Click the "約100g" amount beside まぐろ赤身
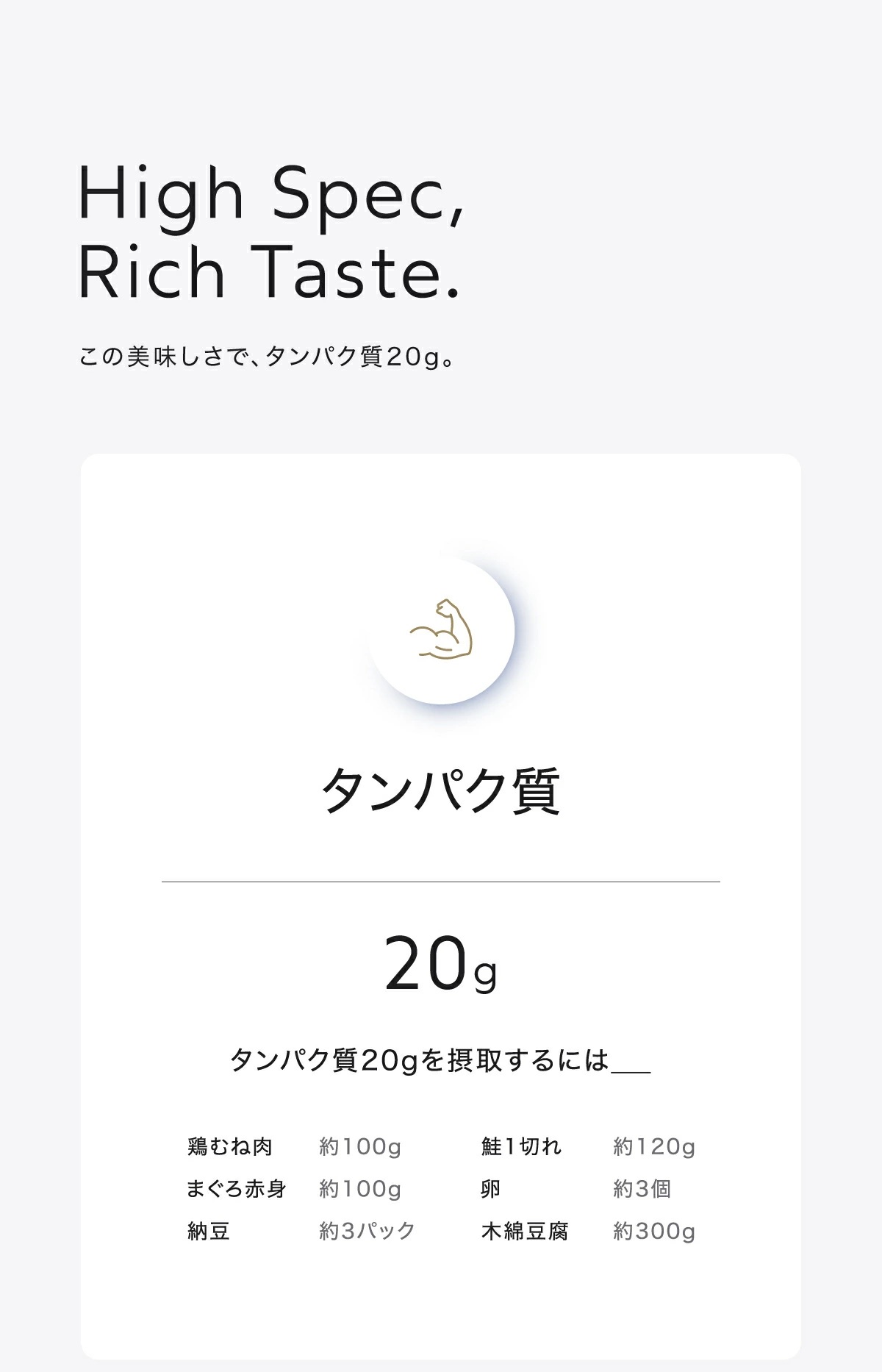This screenshot has width=882, height=1372. click(x=360, y=1189)
